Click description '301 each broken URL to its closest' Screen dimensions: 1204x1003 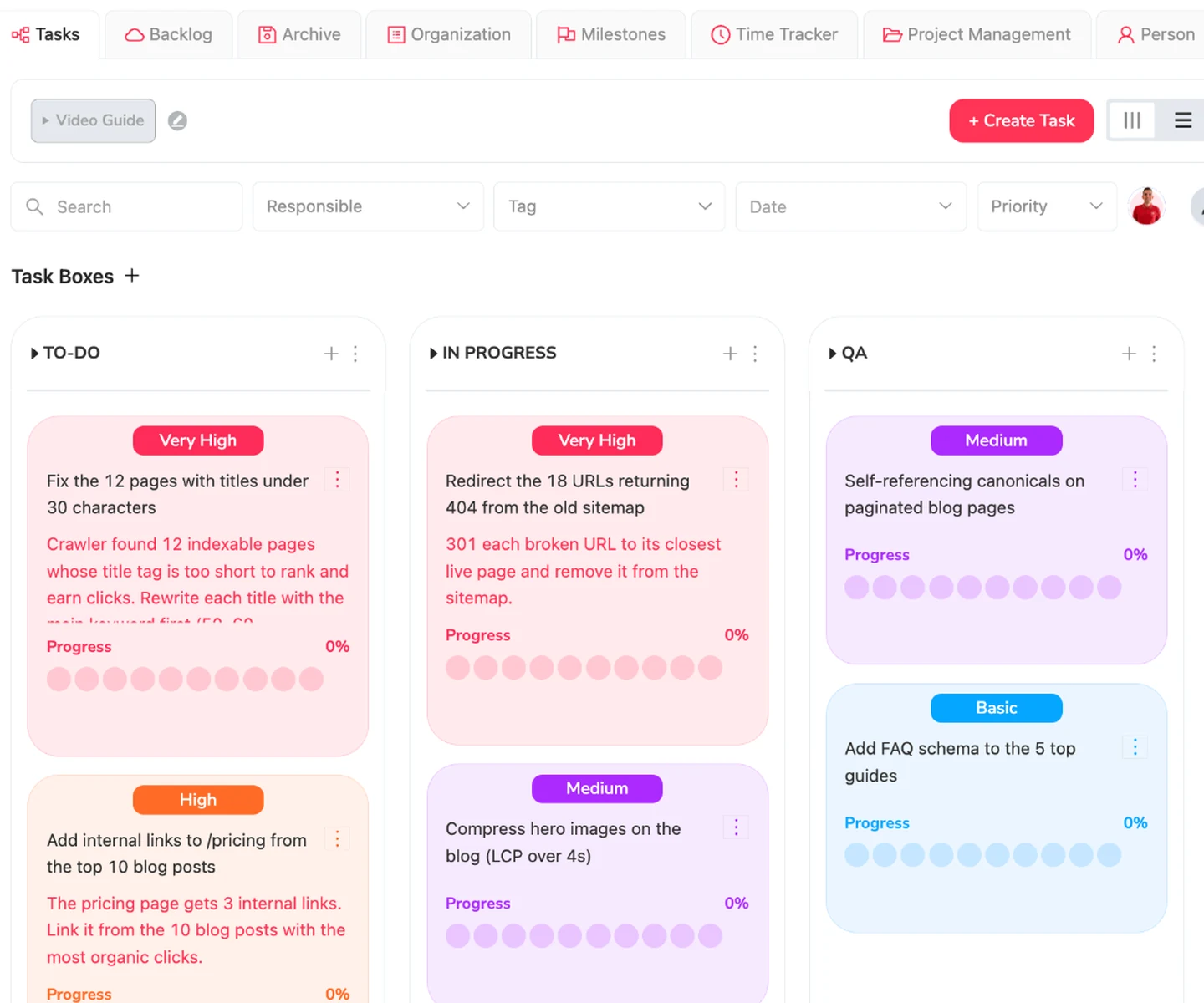tap(583, 571)
